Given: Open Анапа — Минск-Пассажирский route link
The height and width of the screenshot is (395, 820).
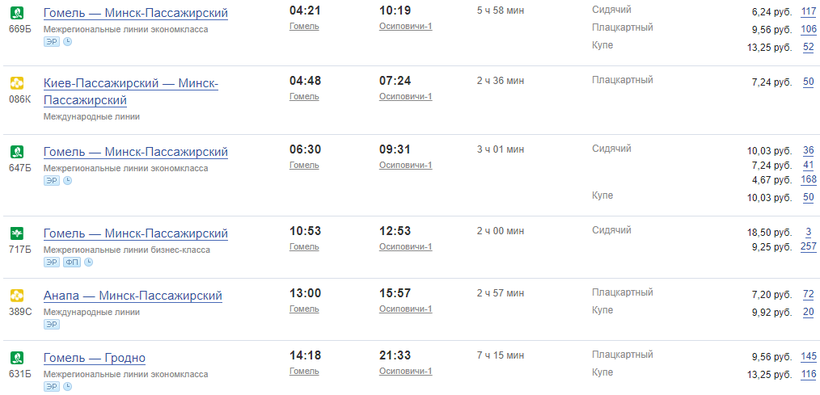Looking at the screenshot, I should 133,296.
